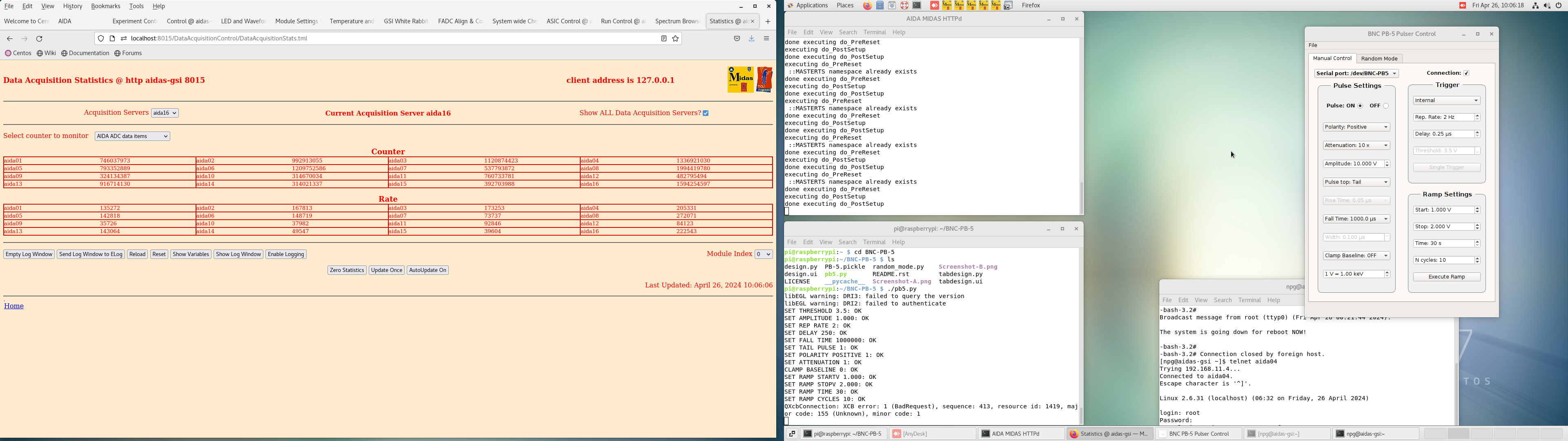The height and width of the screenshot is (441, 1568).
Task: Open Firefox hamburger application menu
Action: 767,39
